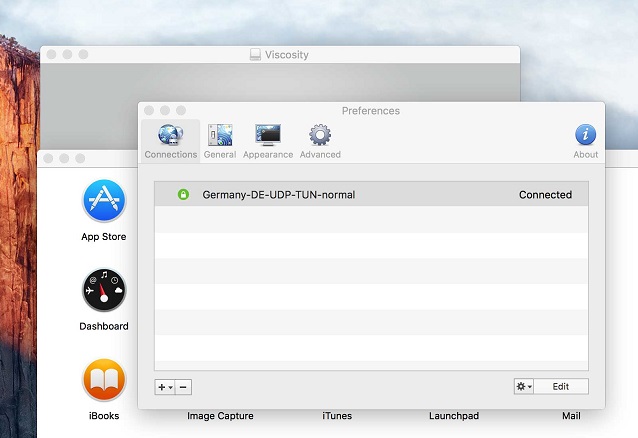The width and height of the screenshot is (638, 438).
Task: Click the Edit button
Action: point(561,387)
